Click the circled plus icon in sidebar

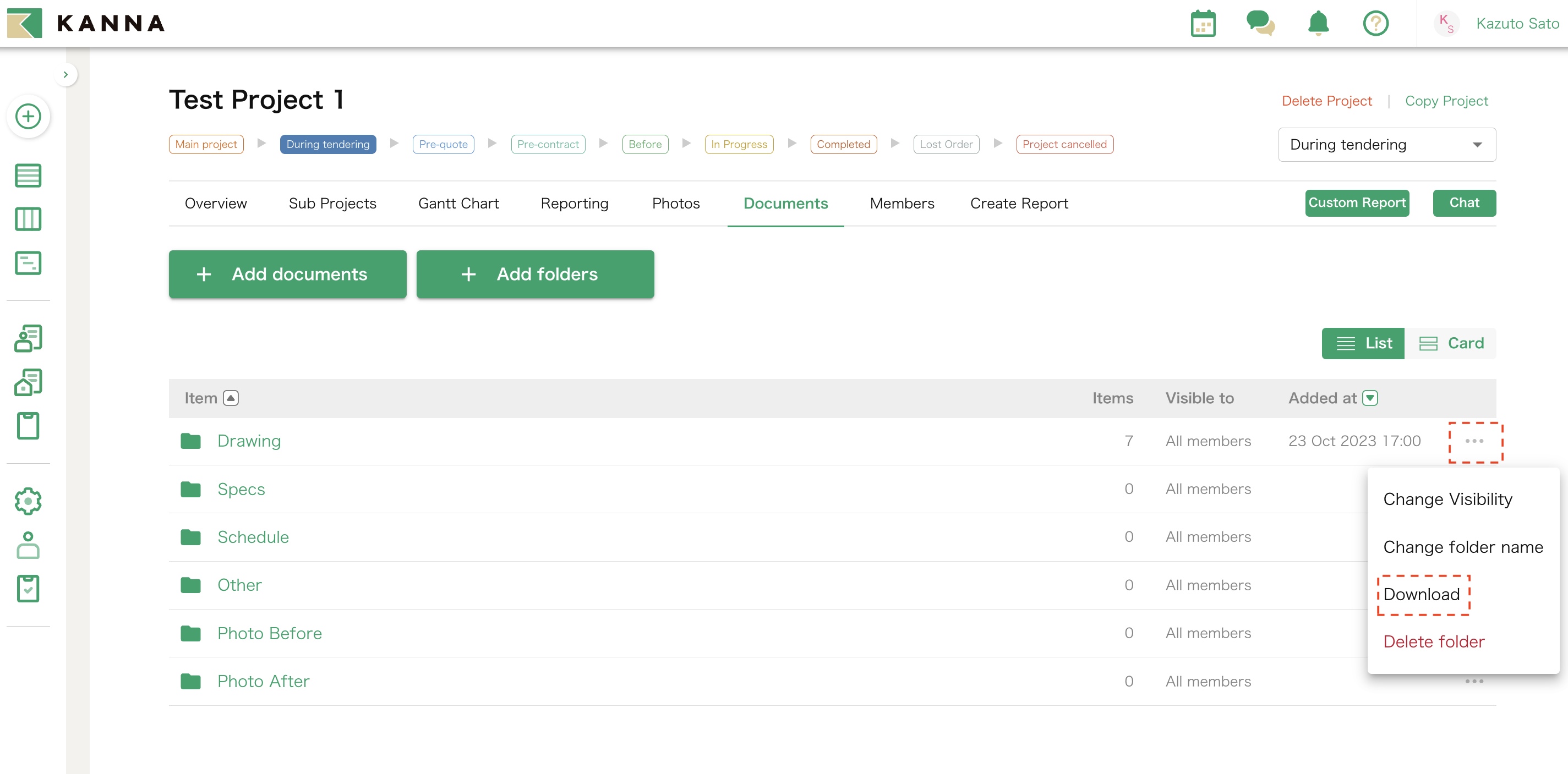point(28,116)
